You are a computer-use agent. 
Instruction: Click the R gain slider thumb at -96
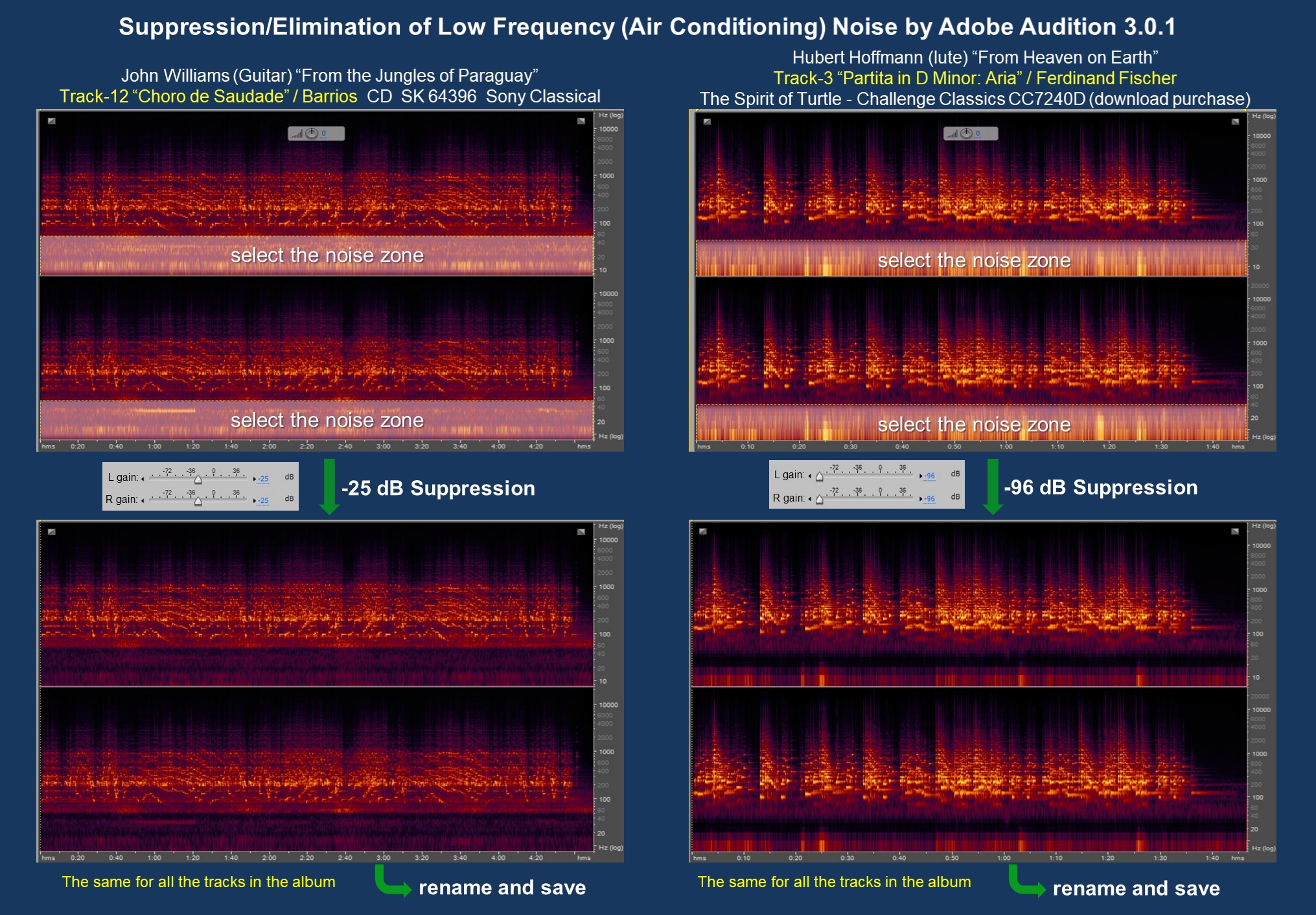820,500
